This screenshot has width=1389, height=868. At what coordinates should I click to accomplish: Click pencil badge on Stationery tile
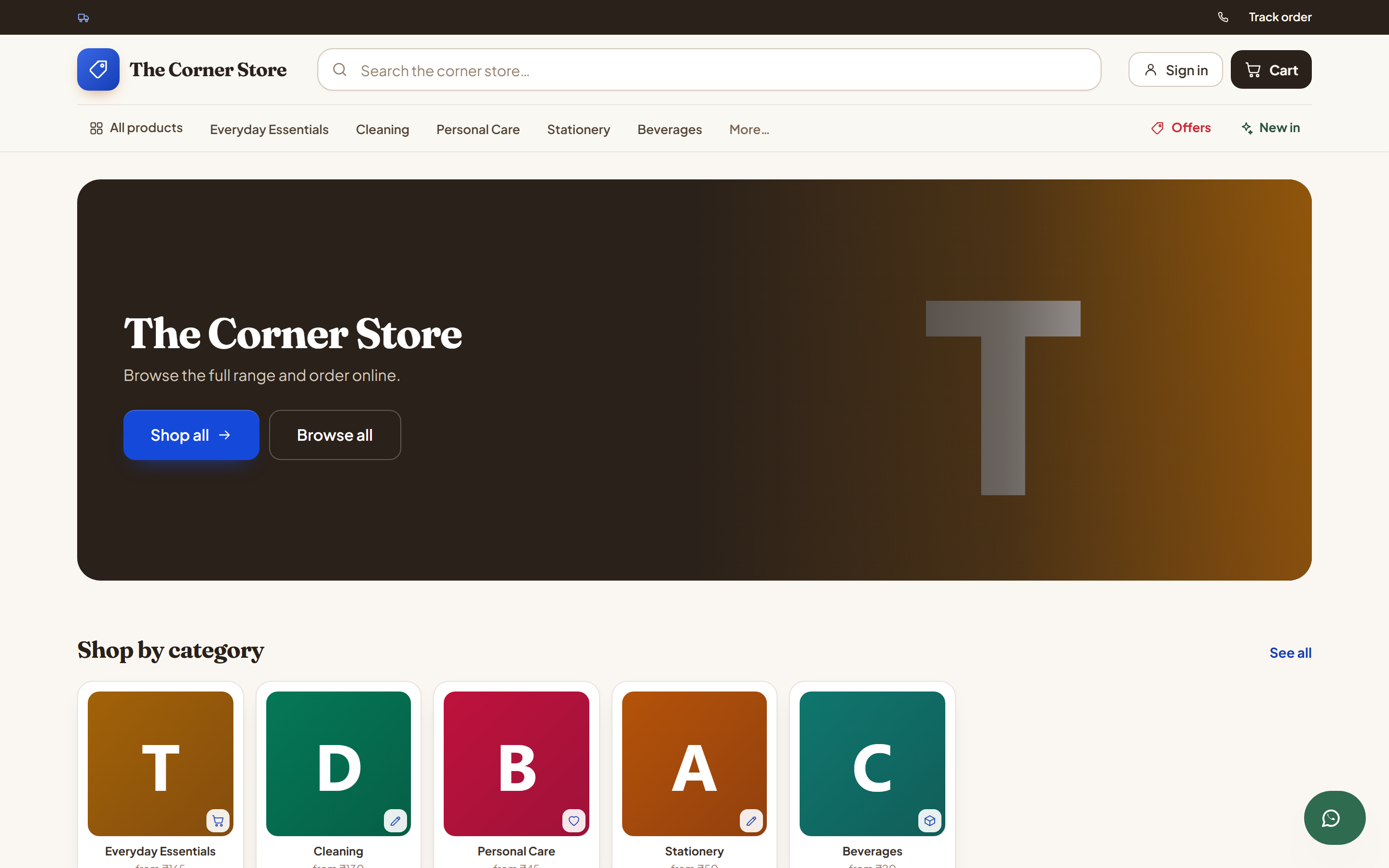coord(751,820)
